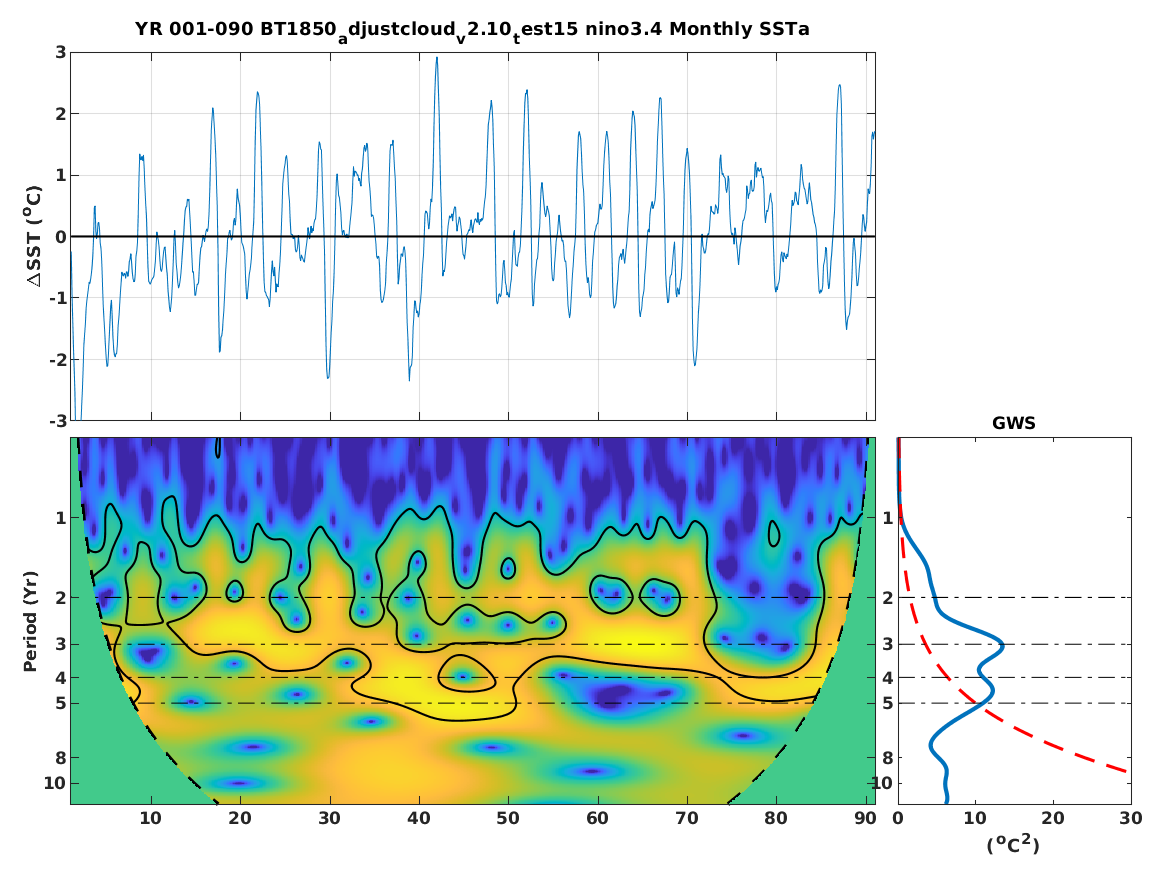Click the closed contour loop near year 45 and the 4-year period
Viewport: 1167px width, 875px height.
pos(467,673)
